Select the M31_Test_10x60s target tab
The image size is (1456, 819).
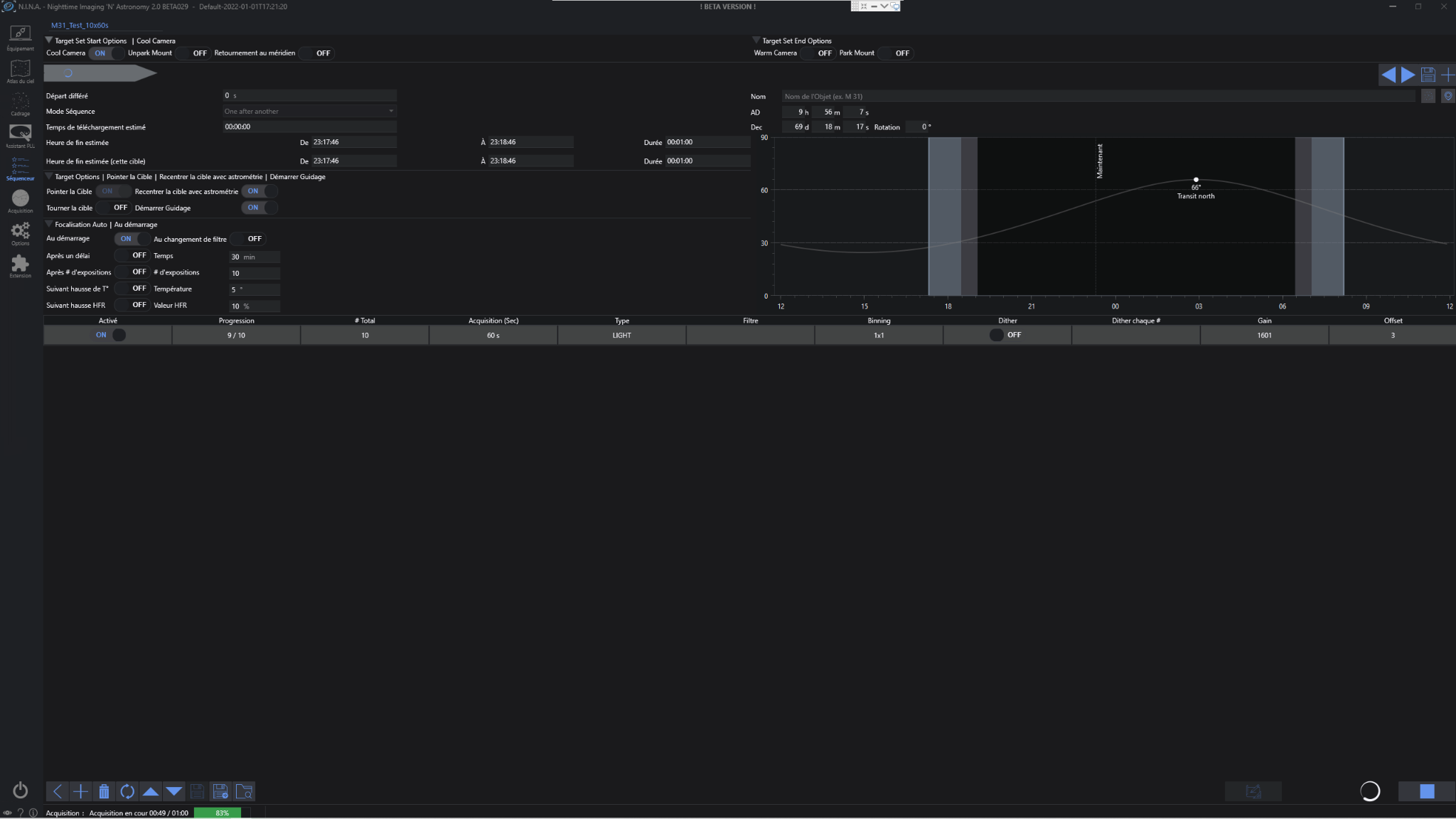pyautogui.click(x=80, y=26)
